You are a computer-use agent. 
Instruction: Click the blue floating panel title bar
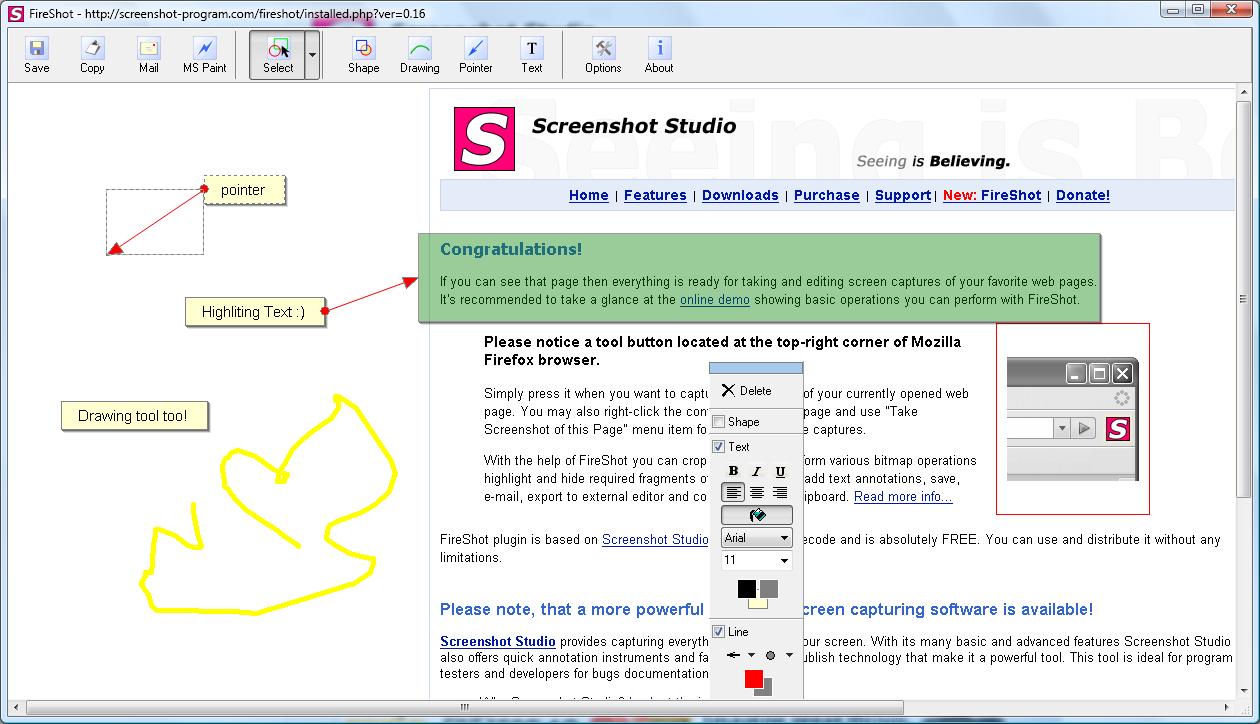pos(756,368)
